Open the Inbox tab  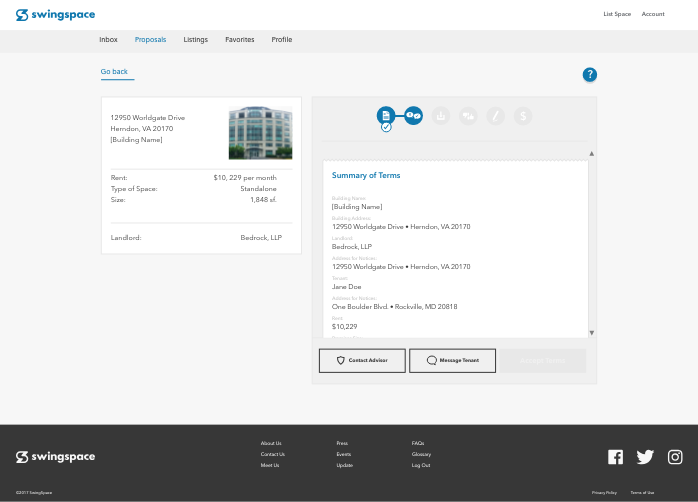click(x=108, y=40)
